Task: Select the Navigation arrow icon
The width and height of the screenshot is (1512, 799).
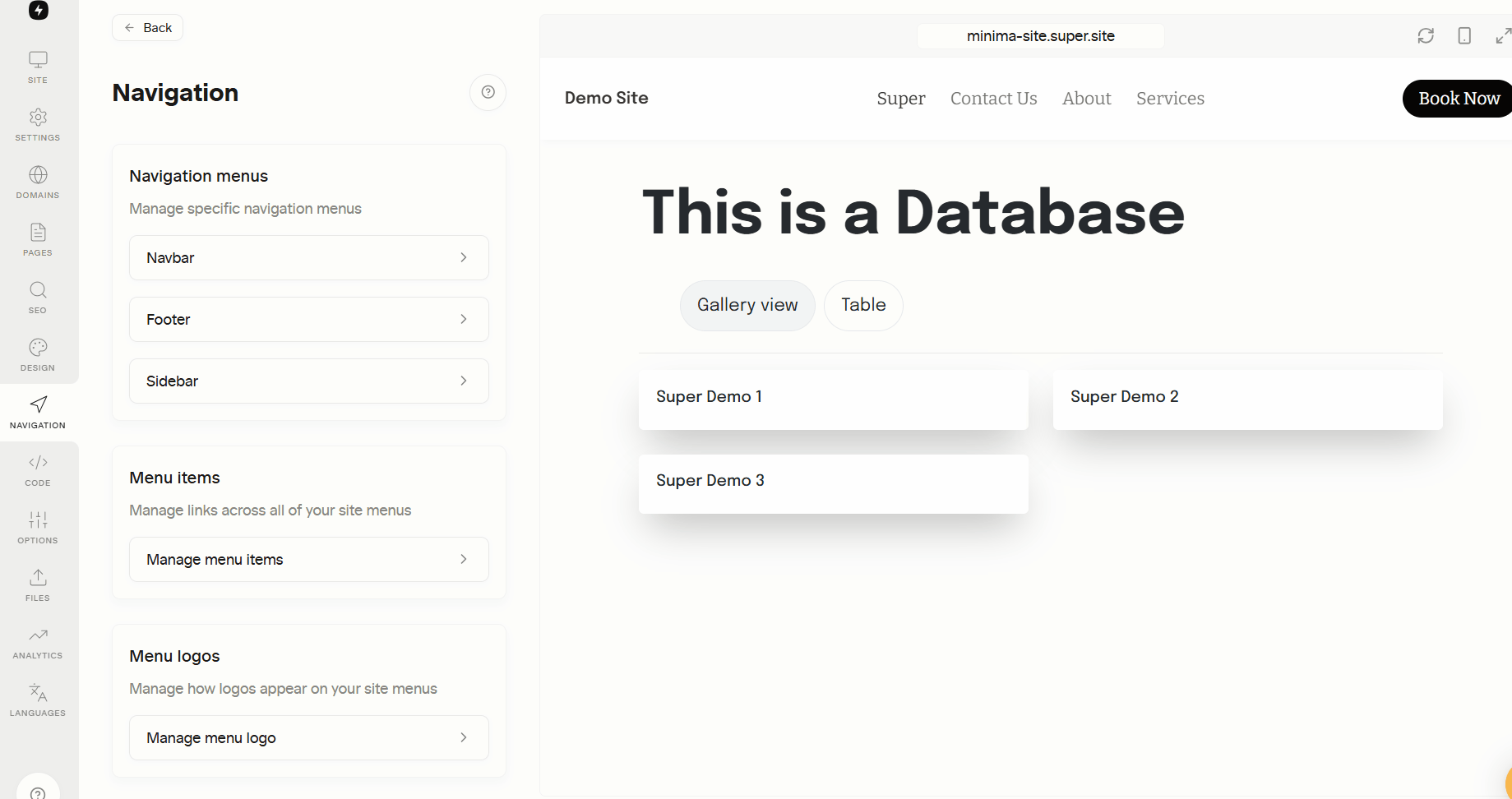Action: (x=38, y=413)
